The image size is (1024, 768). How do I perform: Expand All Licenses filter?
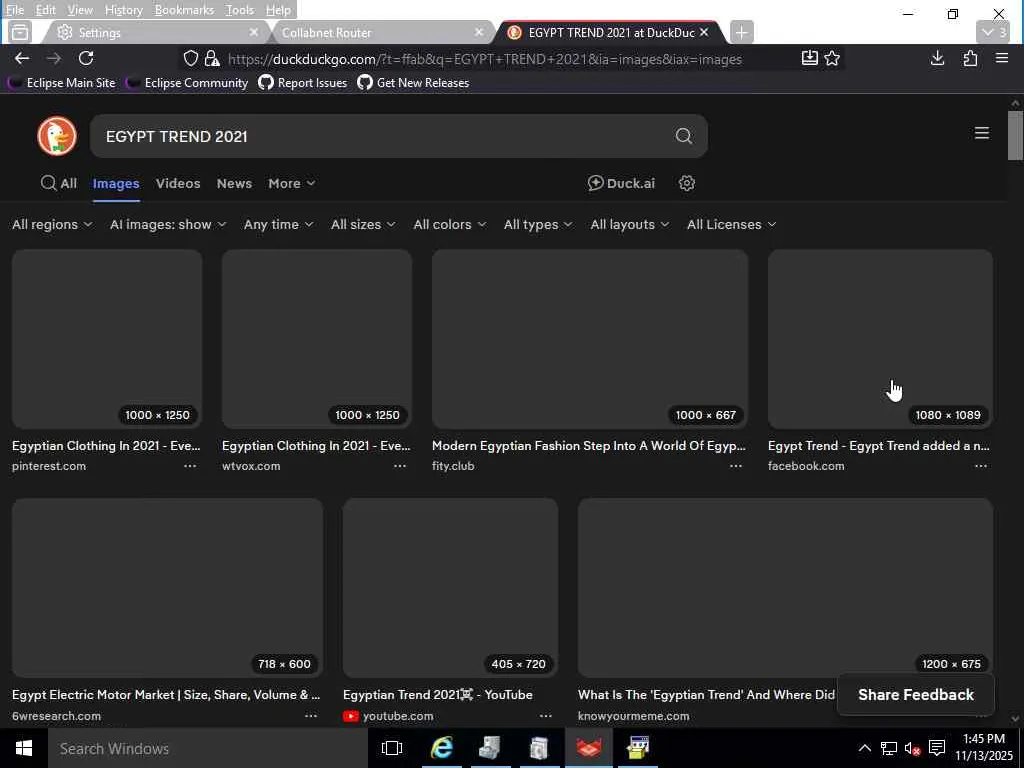coord(731,225)
